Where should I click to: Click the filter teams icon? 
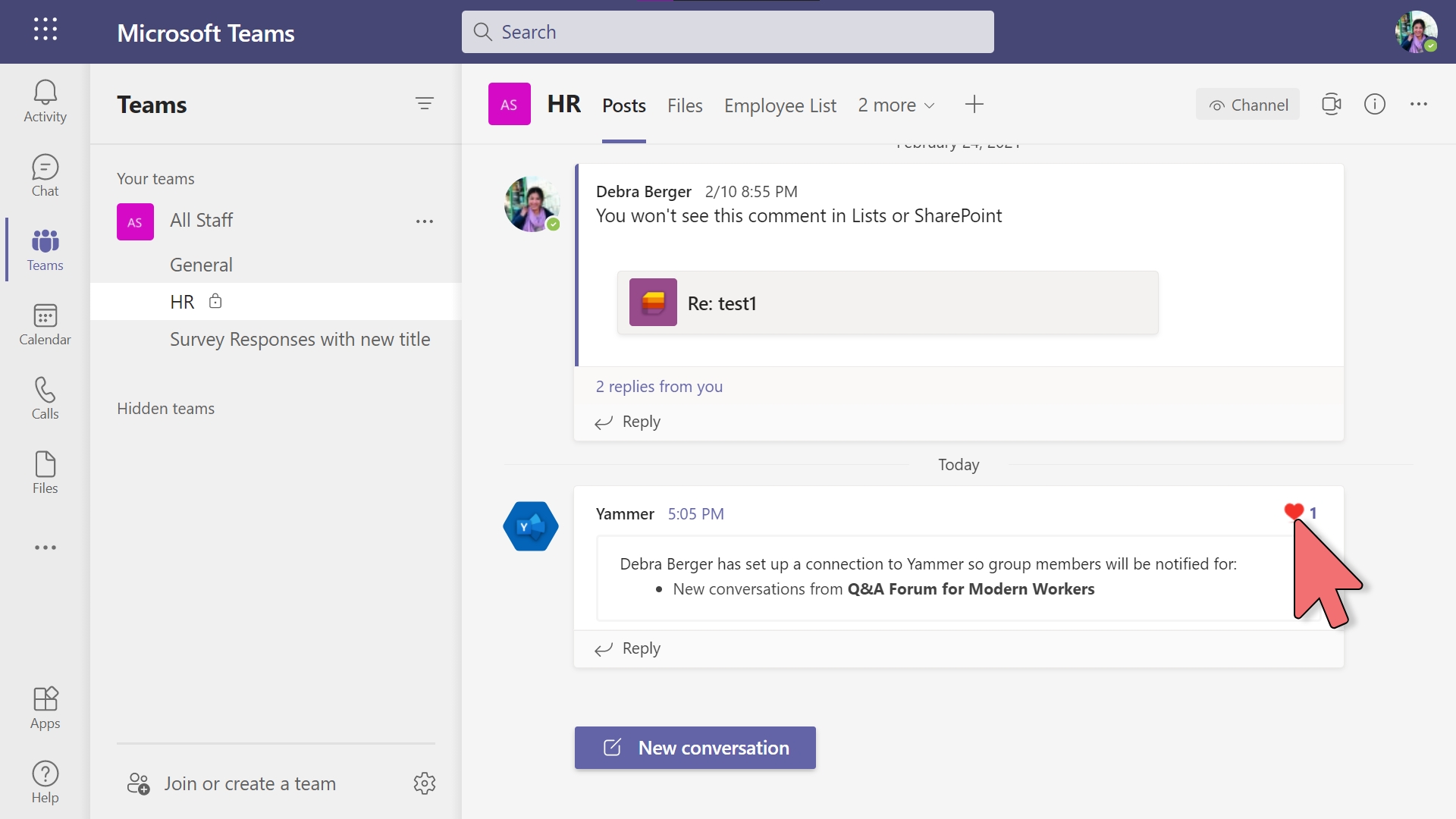point(425,104)
